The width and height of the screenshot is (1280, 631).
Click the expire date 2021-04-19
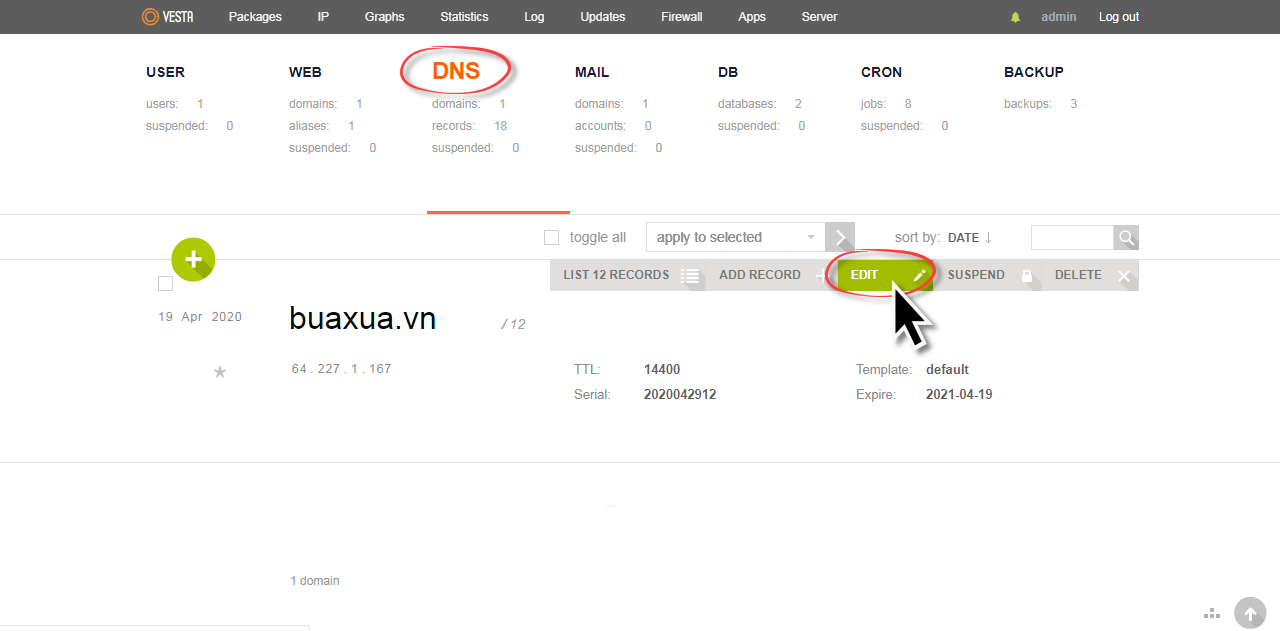(959, 395)
